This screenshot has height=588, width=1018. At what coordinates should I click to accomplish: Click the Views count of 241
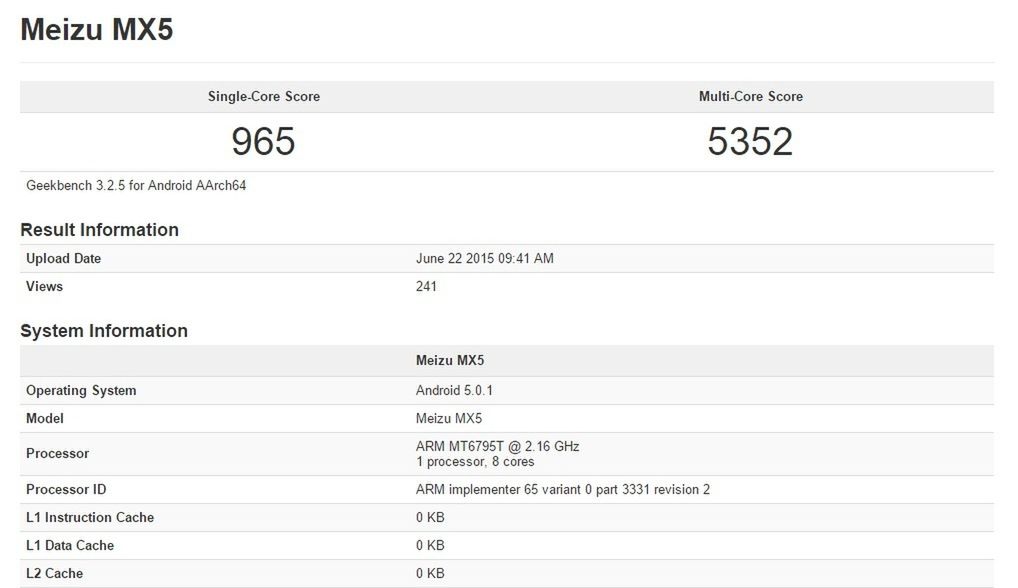(x=426, y=286)
